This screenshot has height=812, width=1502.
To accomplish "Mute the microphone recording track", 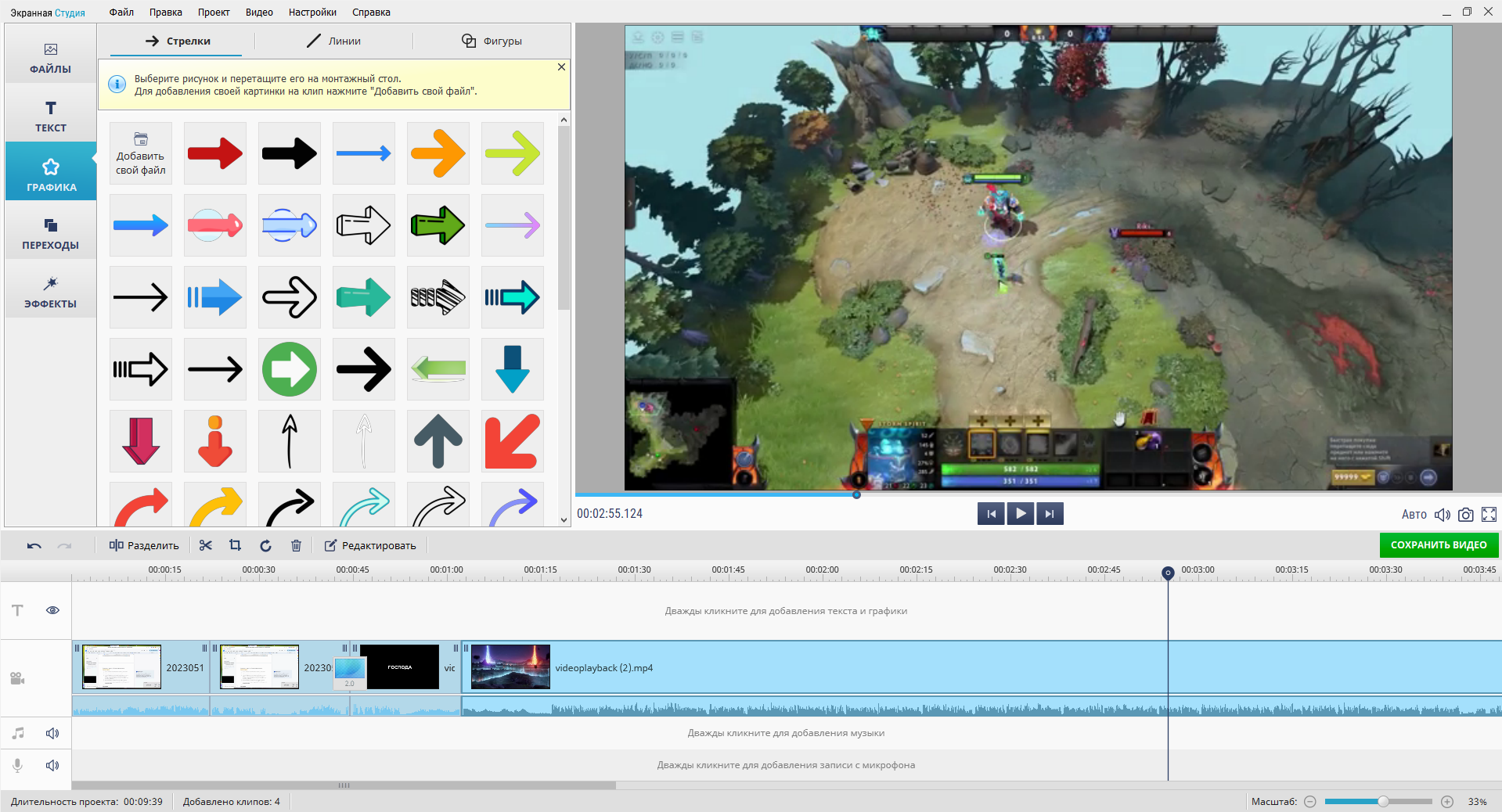I will click(x=52, y=765).
